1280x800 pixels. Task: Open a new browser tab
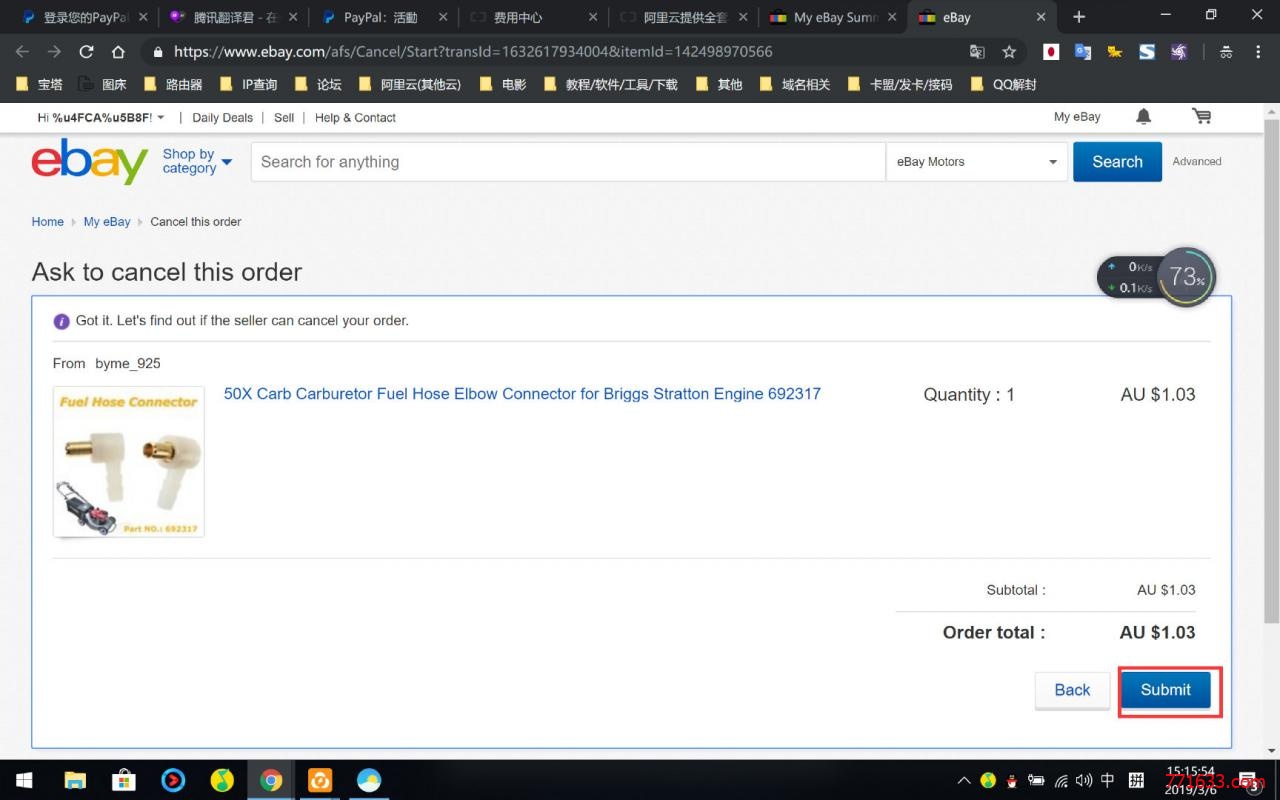(x=1079, y=17)
